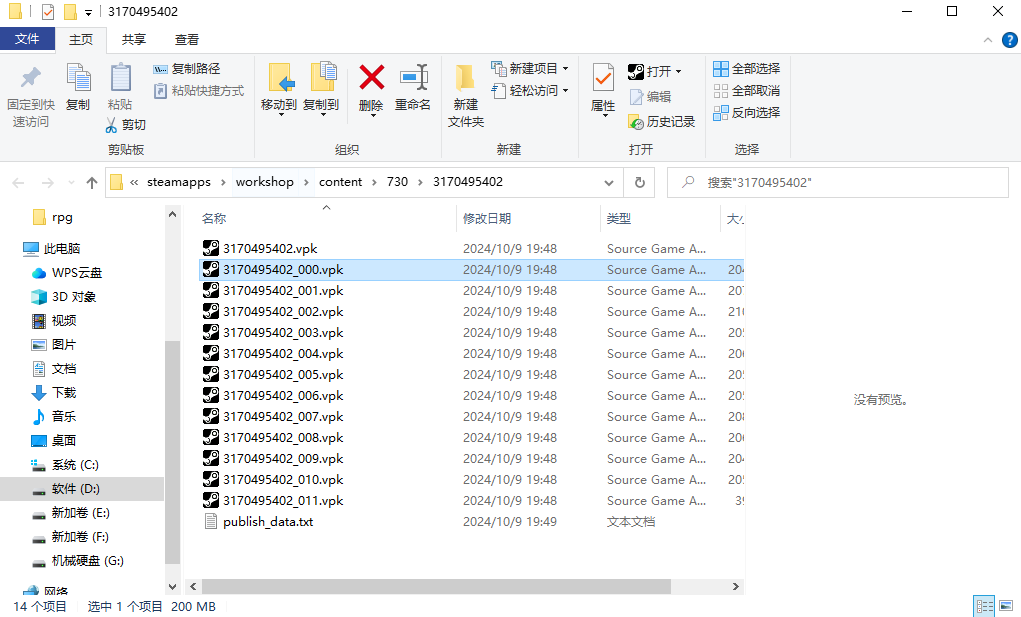1021x617 pixels.
Task: Switch to large icons view in status bar
Action: [x=1005, y=606]
